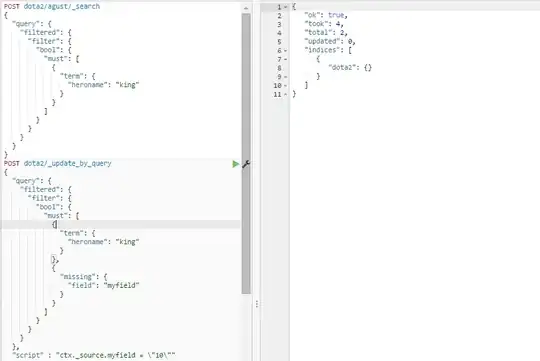This screenshot has height=361, width=540.
Task: Collapse the output JSON at line 1 fold arrow
Action: 285,7
